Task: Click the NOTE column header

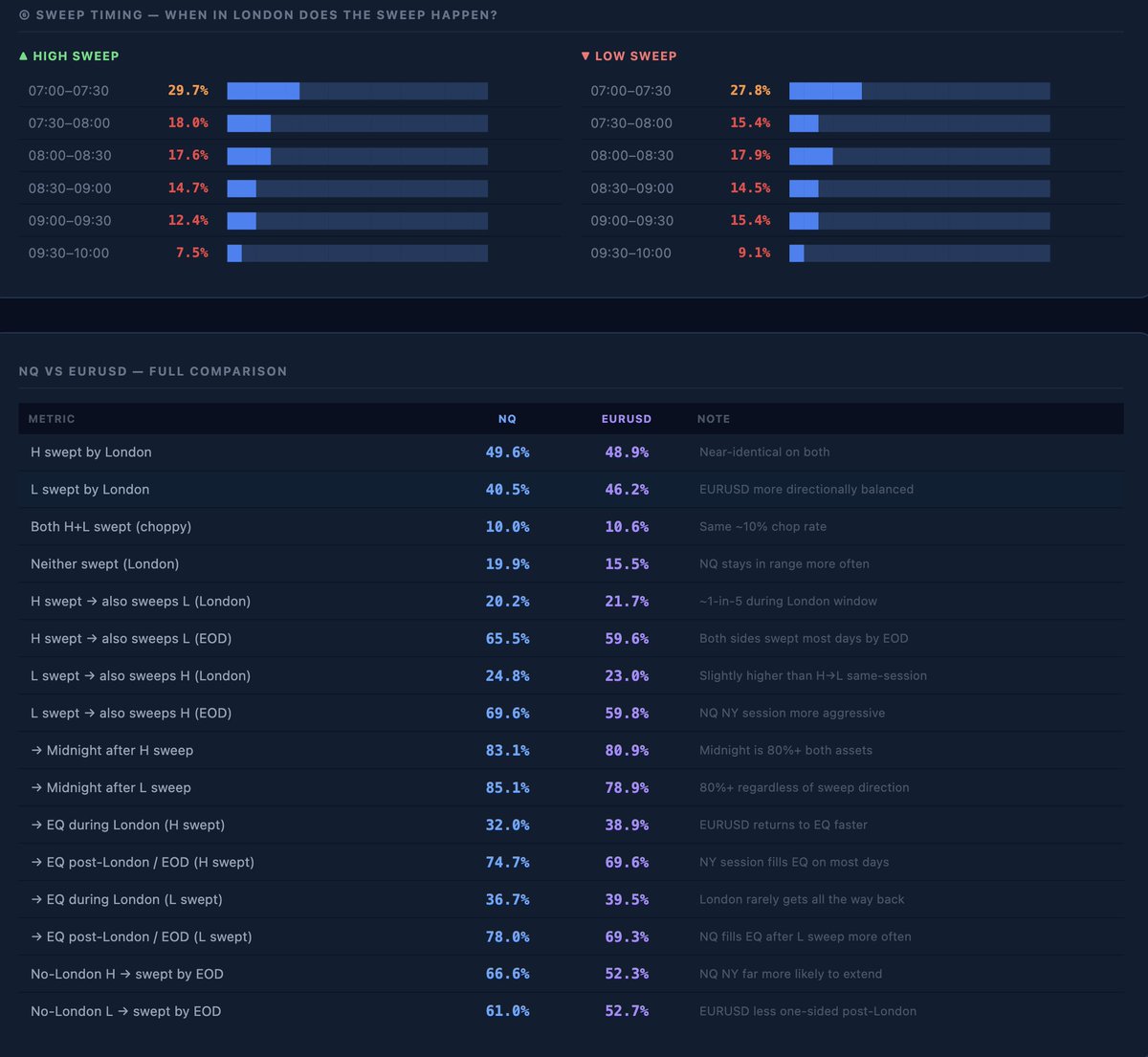Action: pyautogui.click(x=714, y=419)
